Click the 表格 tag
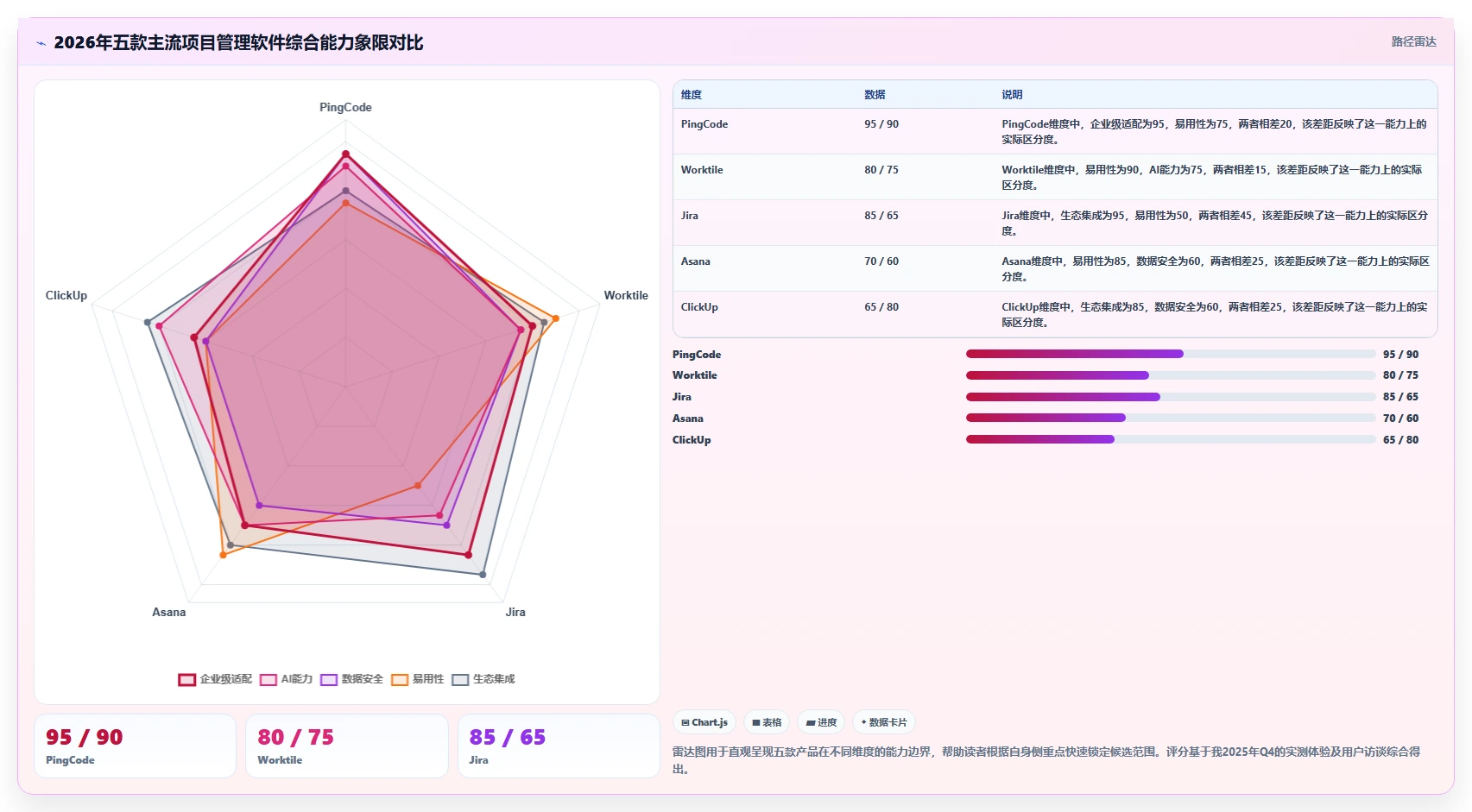Viewport: 1472px width, 812px height. [767, 722]
